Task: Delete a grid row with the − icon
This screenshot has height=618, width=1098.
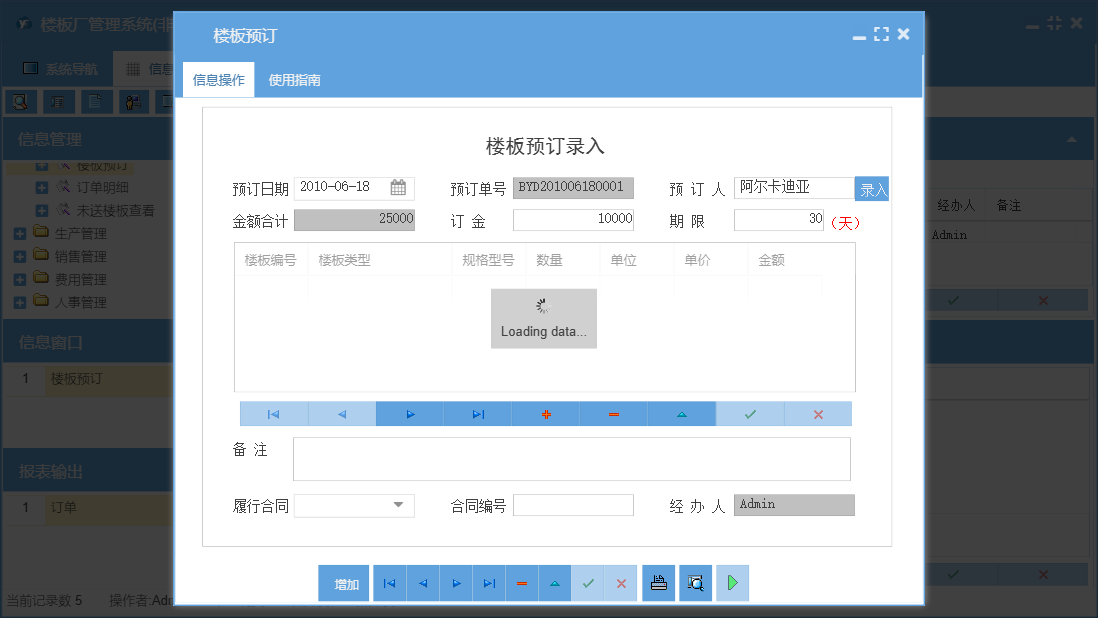Action: tap(613, 413)
